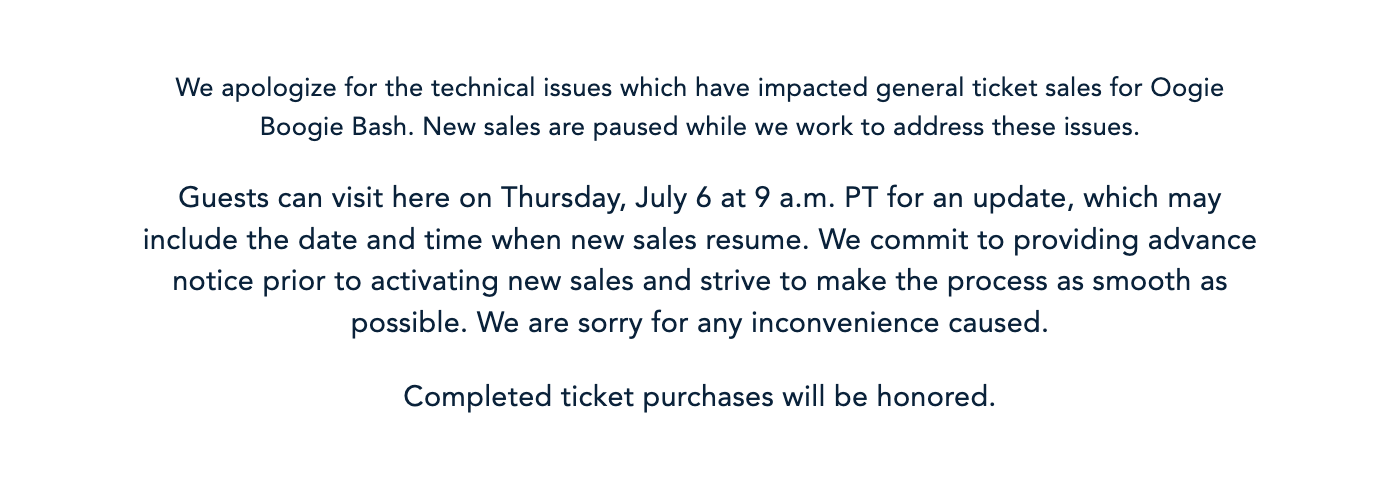Image resolution: width=1390 pixels, height=502 pixels.
Task: Click the word "possible" starting the fourth line
Action: (x=409, y=324)
